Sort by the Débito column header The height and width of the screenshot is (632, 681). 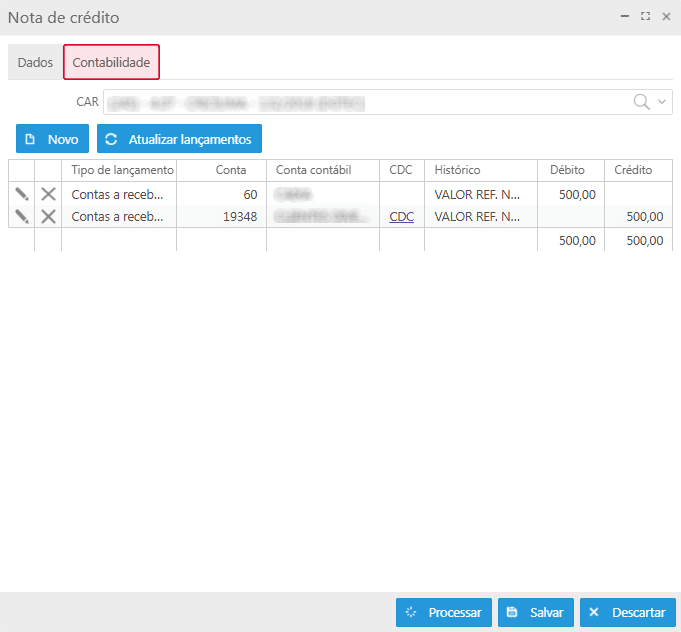567,170
